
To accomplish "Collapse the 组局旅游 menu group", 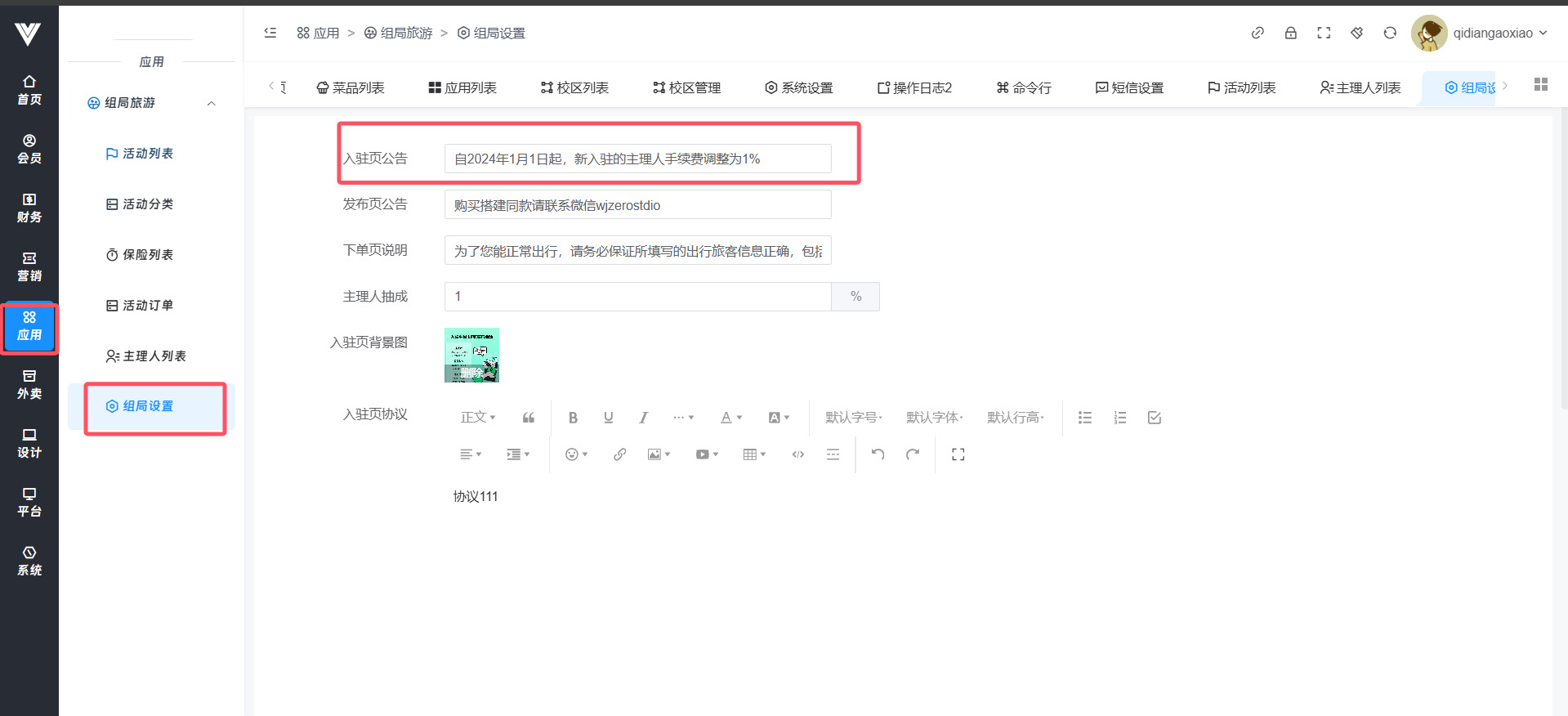I will tap(211, 103).
